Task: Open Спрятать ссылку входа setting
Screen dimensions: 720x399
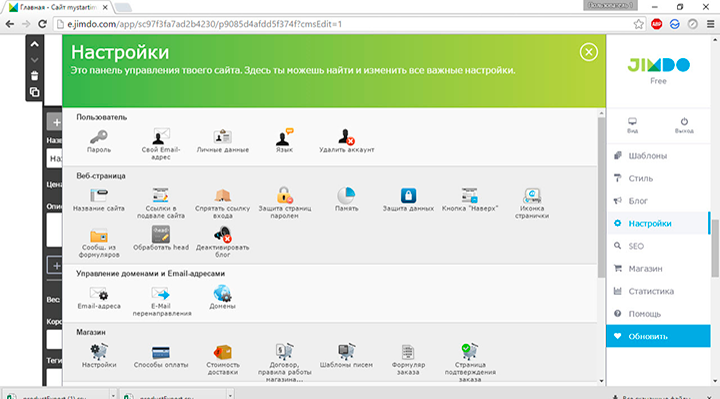Action: [x=223, y=203]
